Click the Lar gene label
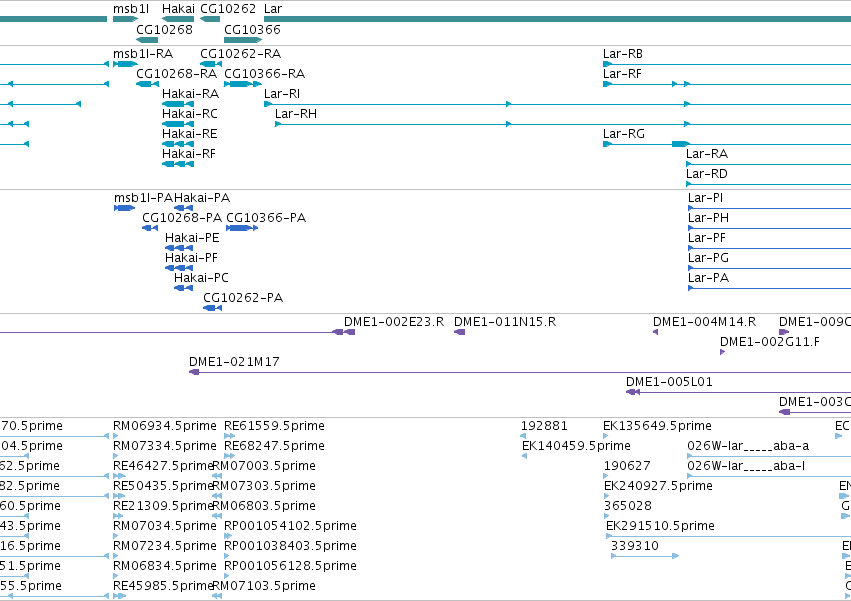Screen dimensions: 851x601 [x=273, y=9]
